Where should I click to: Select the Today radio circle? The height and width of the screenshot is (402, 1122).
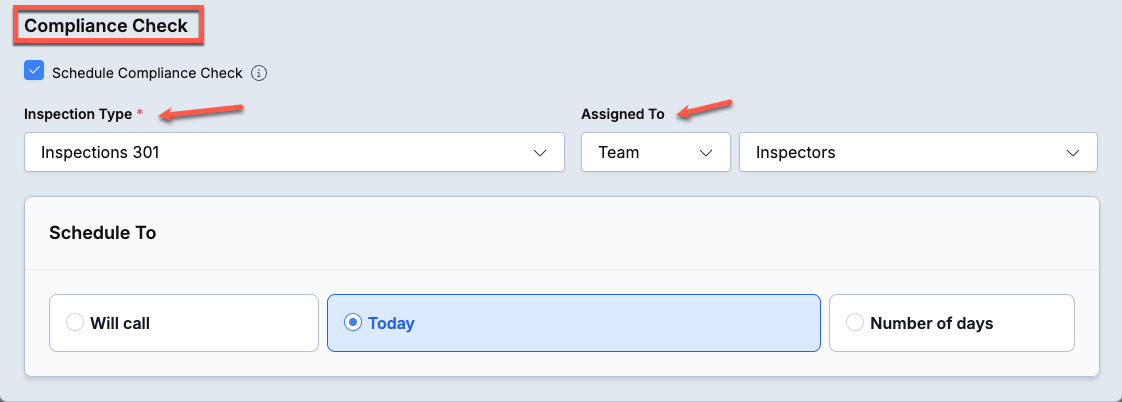tap(353, 323)
